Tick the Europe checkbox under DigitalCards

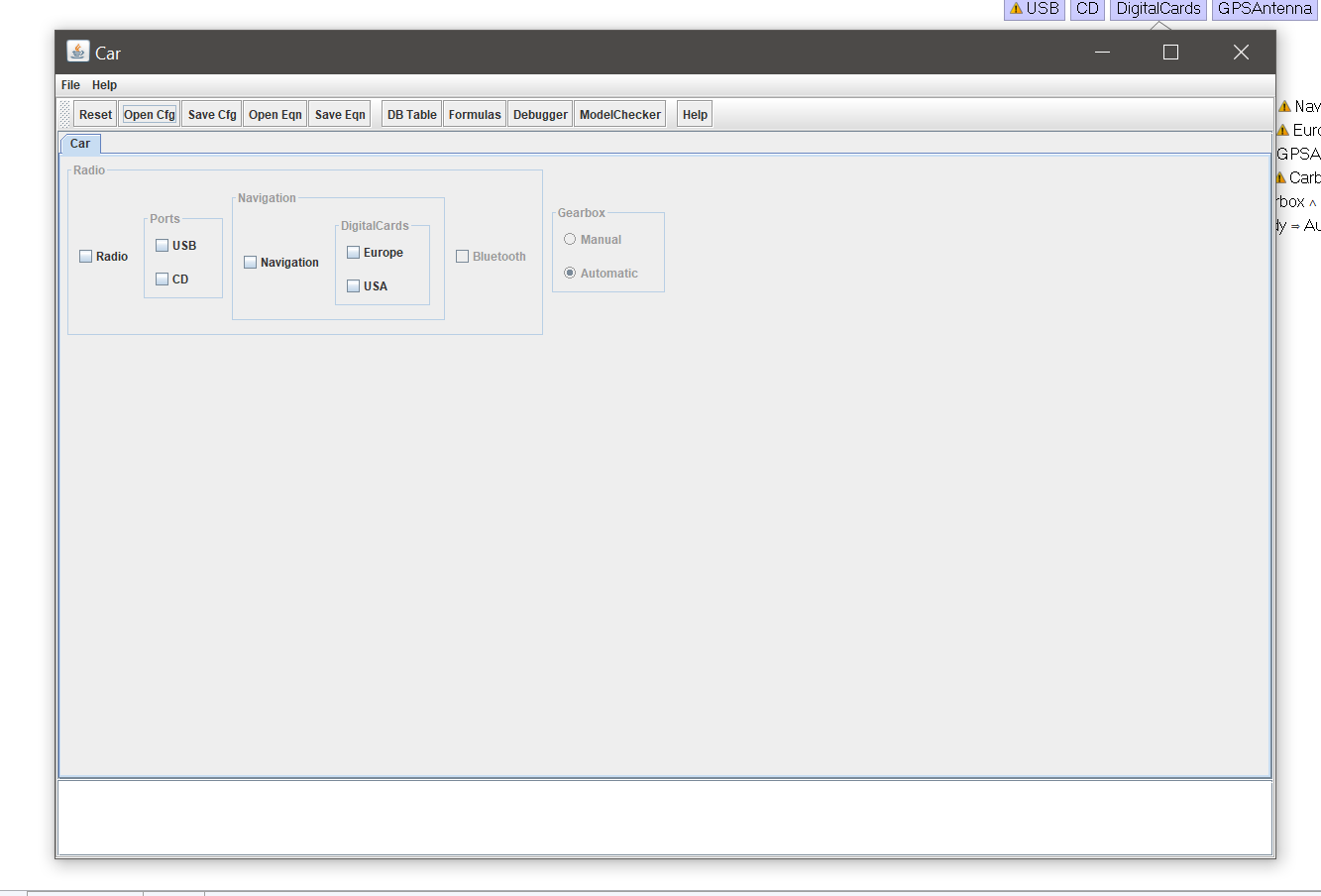[353, 252]
